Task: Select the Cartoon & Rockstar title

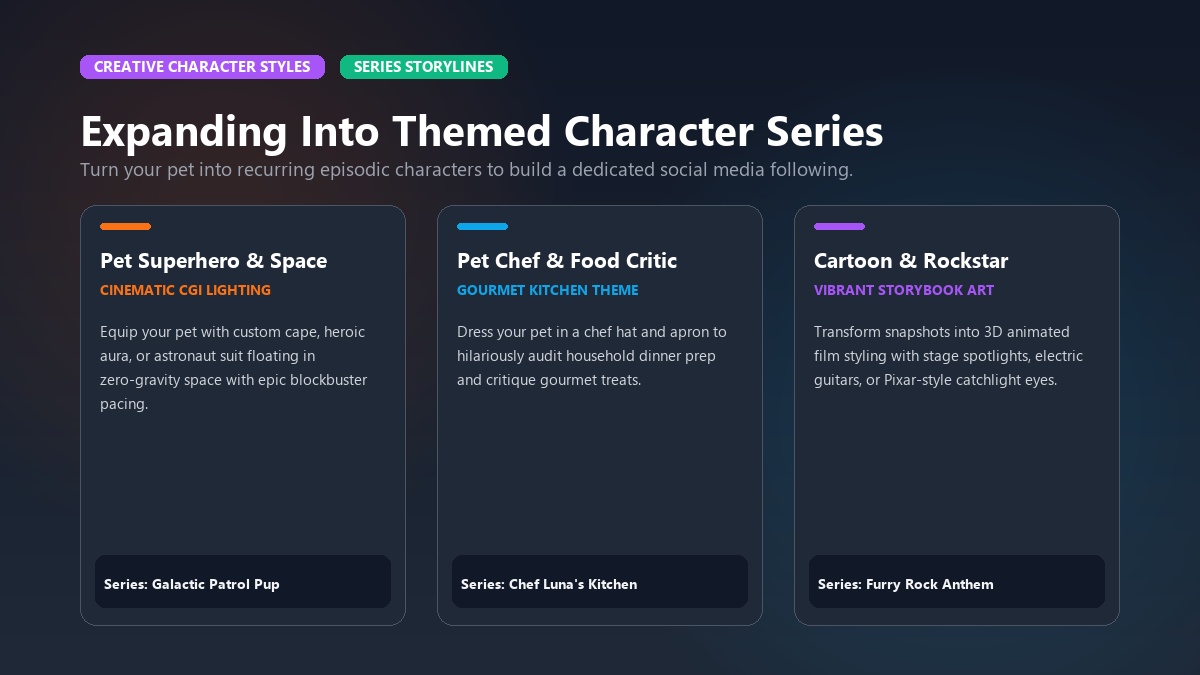Action: (911, 261)
